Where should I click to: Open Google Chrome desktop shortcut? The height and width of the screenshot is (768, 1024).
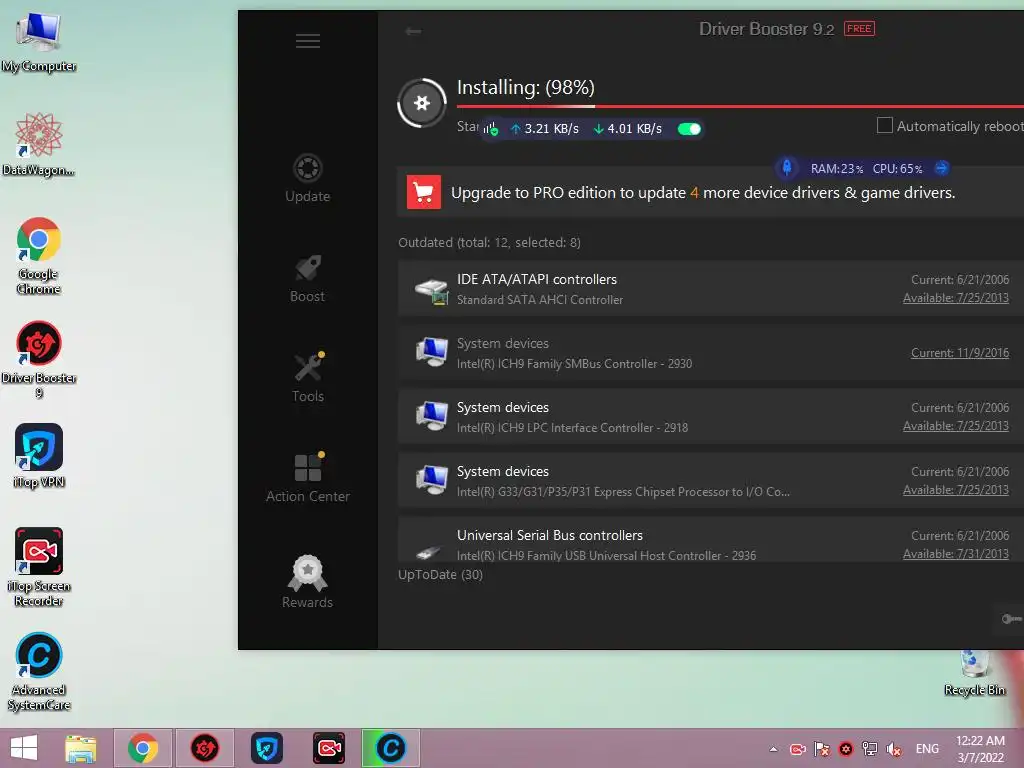pyautogui.click(x=39, y=256)
